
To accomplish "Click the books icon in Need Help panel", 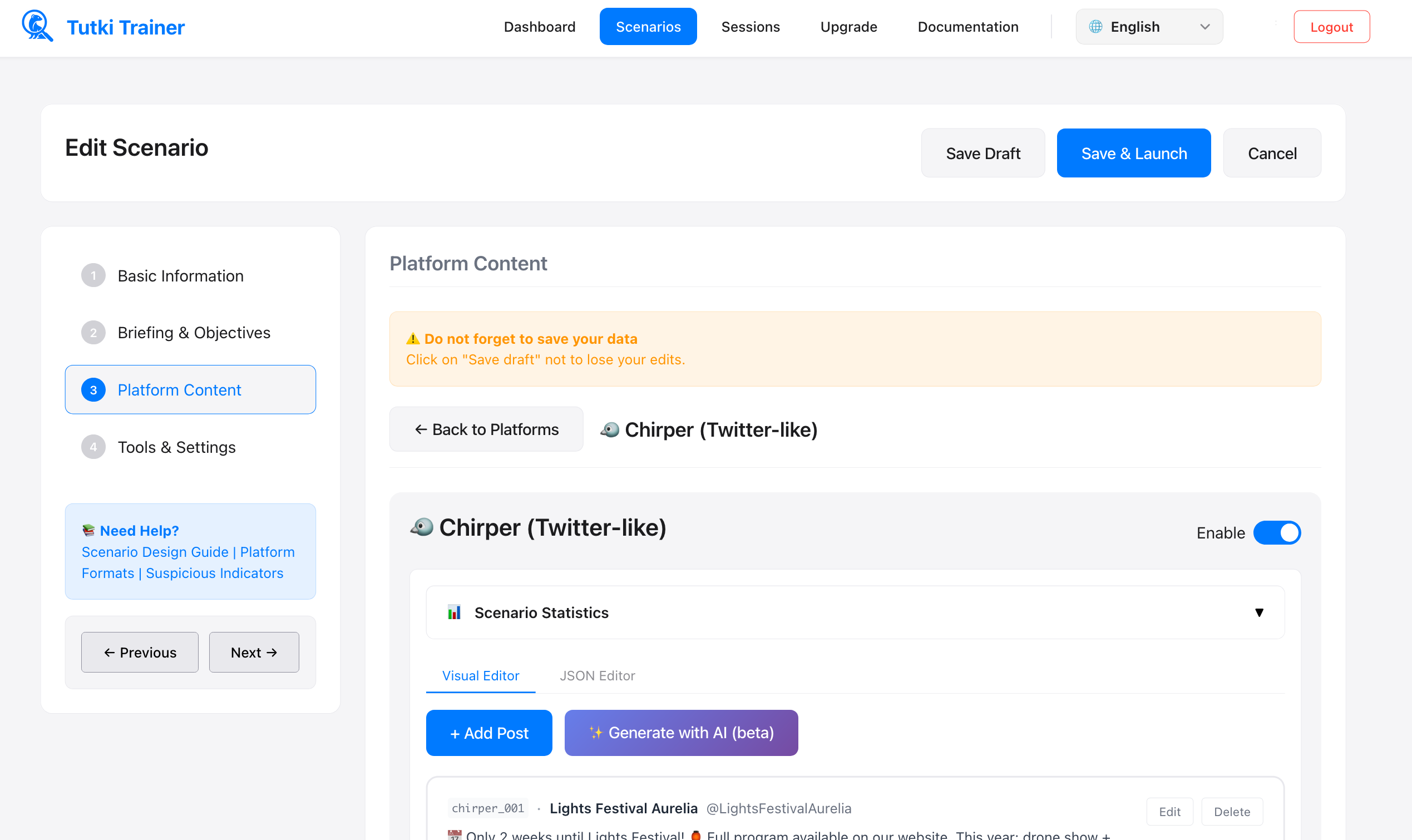I will click(88, 530).
